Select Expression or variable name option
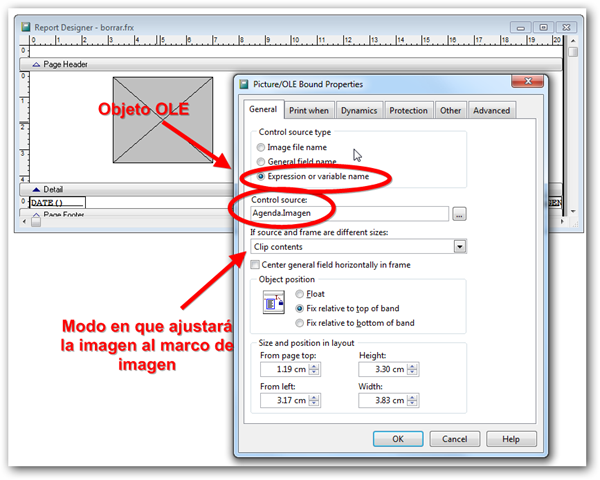The image size is (600, 480). [261, 176]
